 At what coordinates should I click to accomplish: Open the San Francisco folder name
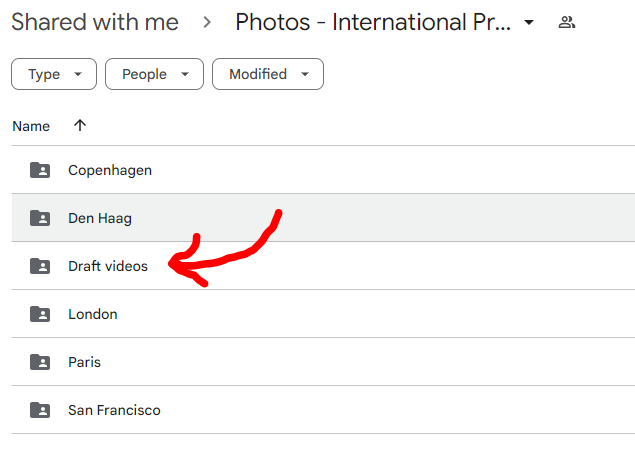click(114, 410)
